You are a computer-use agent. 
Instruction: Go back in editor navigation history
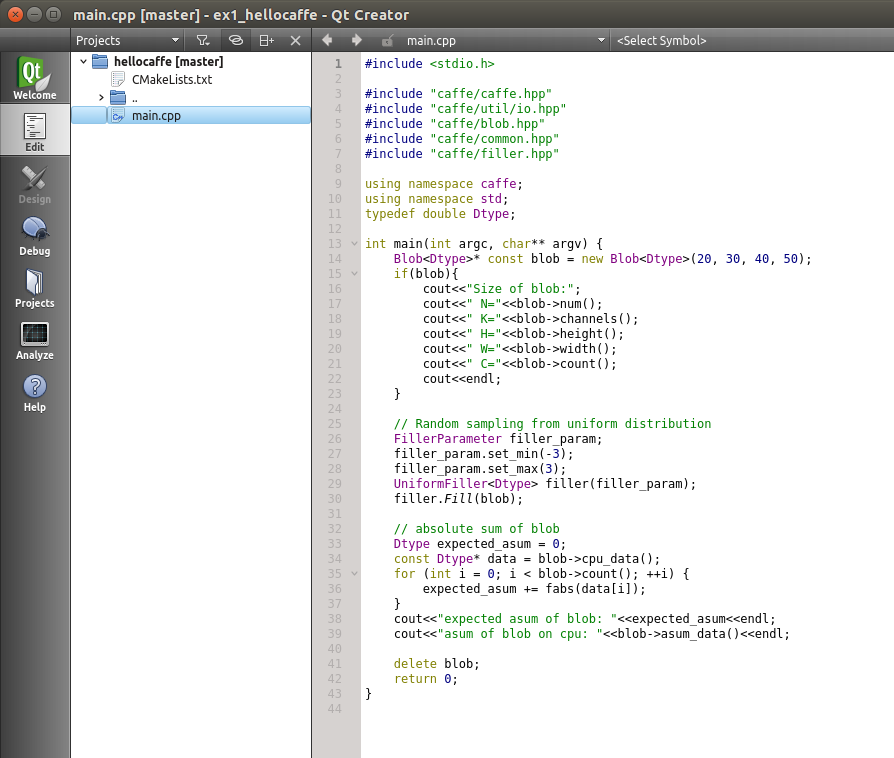tap(327, 40)
